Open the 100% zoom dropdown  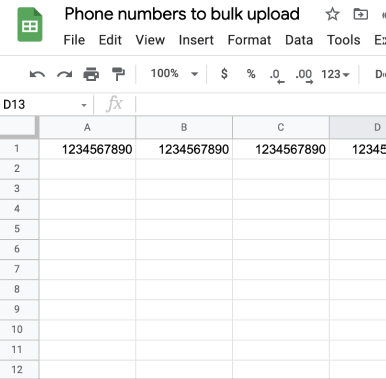[x=174, y=73]
